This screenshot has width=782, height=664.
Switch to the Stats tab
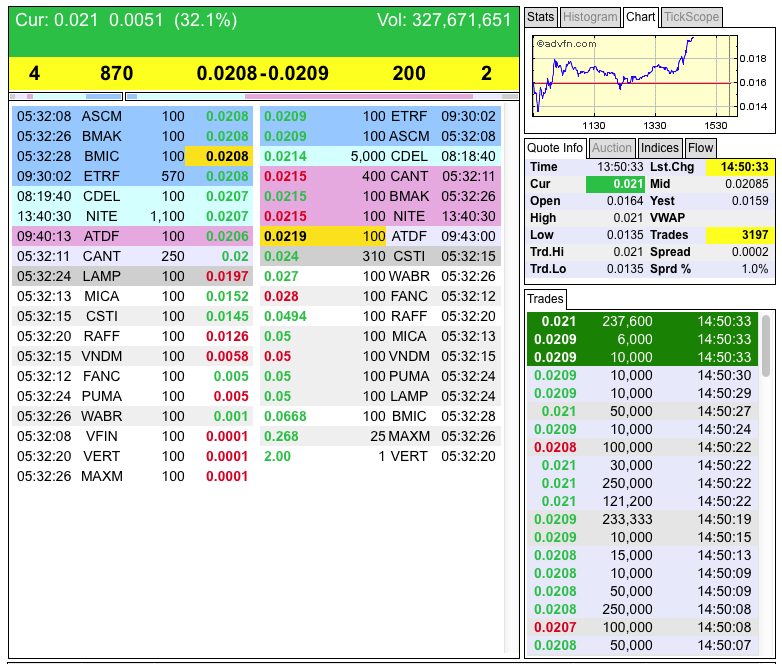541,17
